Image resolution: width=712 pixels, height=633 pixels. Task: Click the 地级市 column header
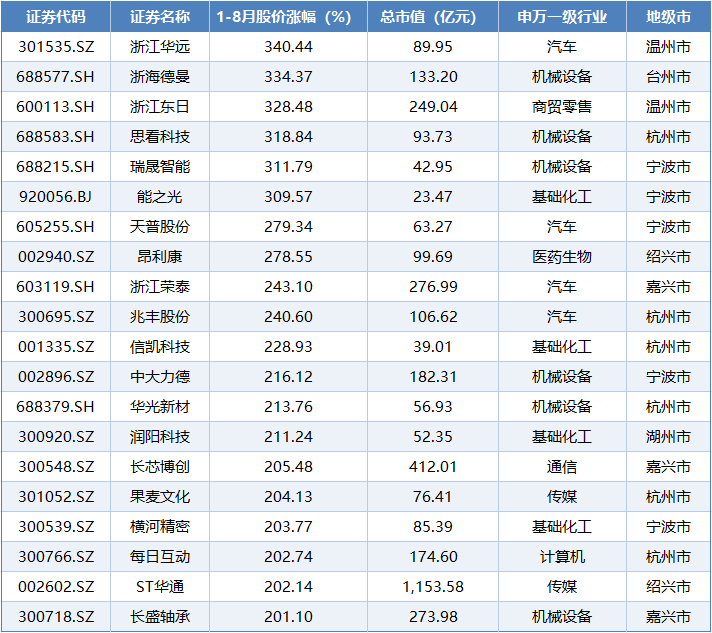pos(668,17)
